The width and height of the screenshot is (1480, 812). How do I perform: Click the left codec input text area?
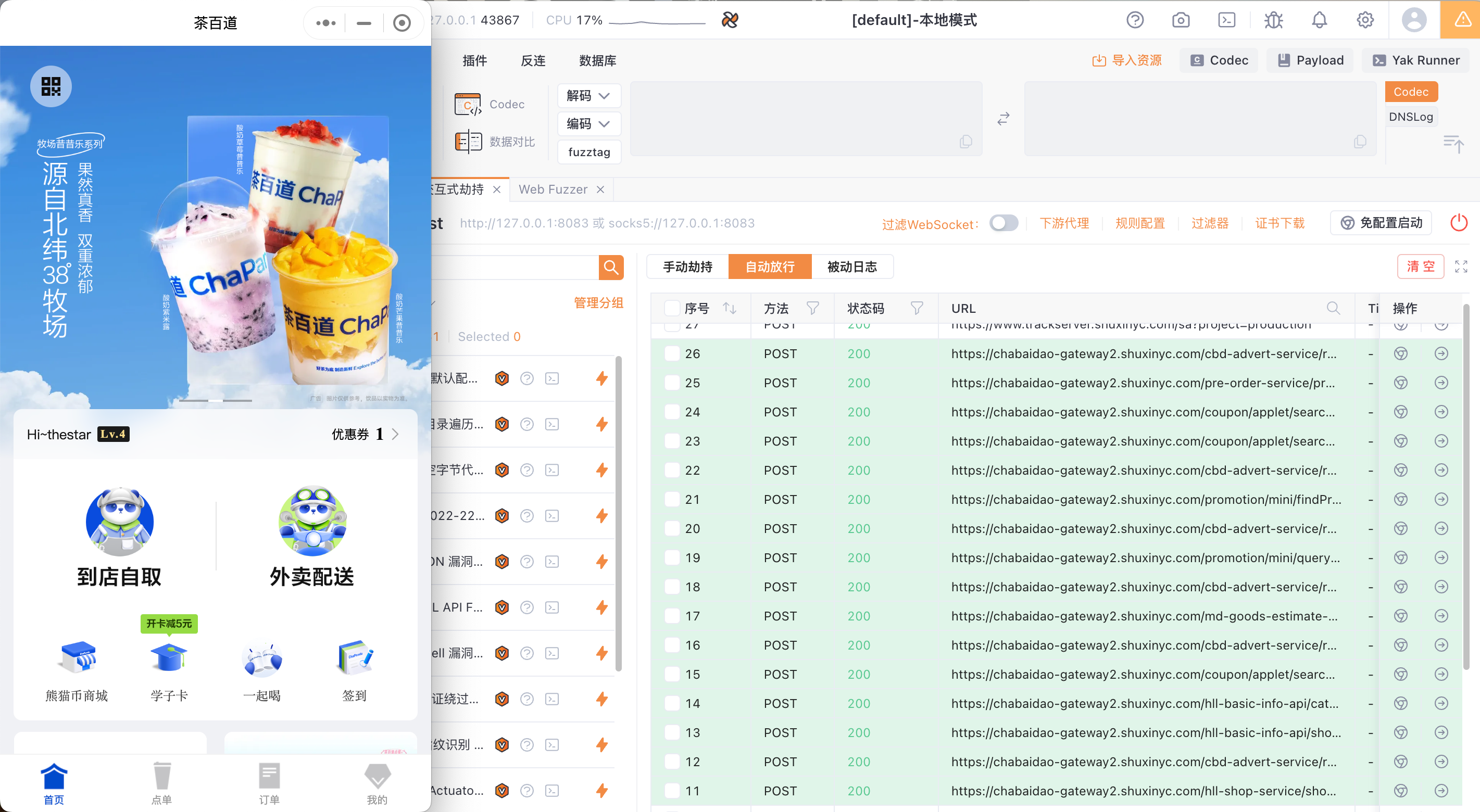point(806,119)
